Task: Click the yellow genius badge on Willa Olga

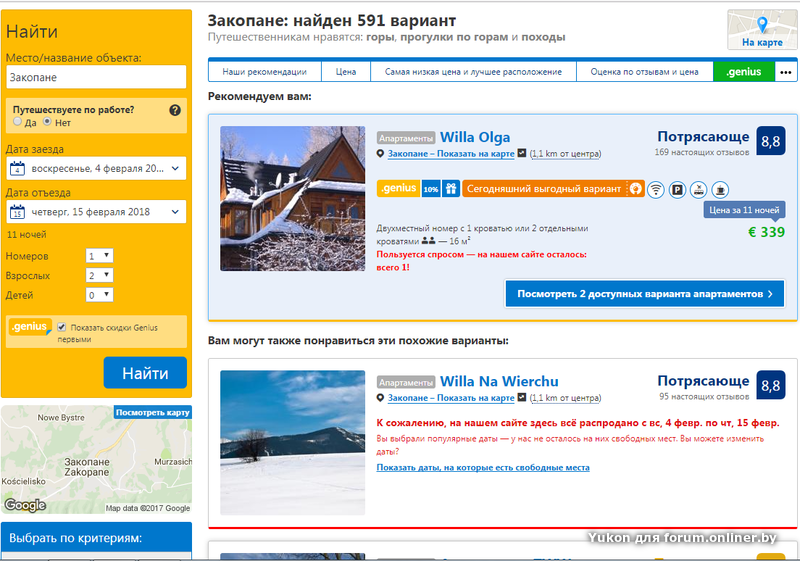Action: 398,188
